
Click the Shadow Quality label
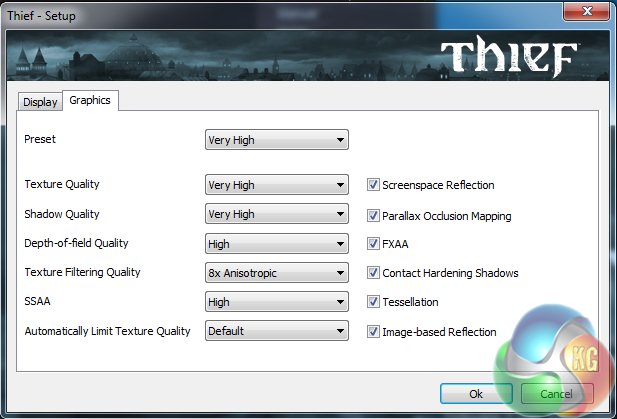coord(62,214)
